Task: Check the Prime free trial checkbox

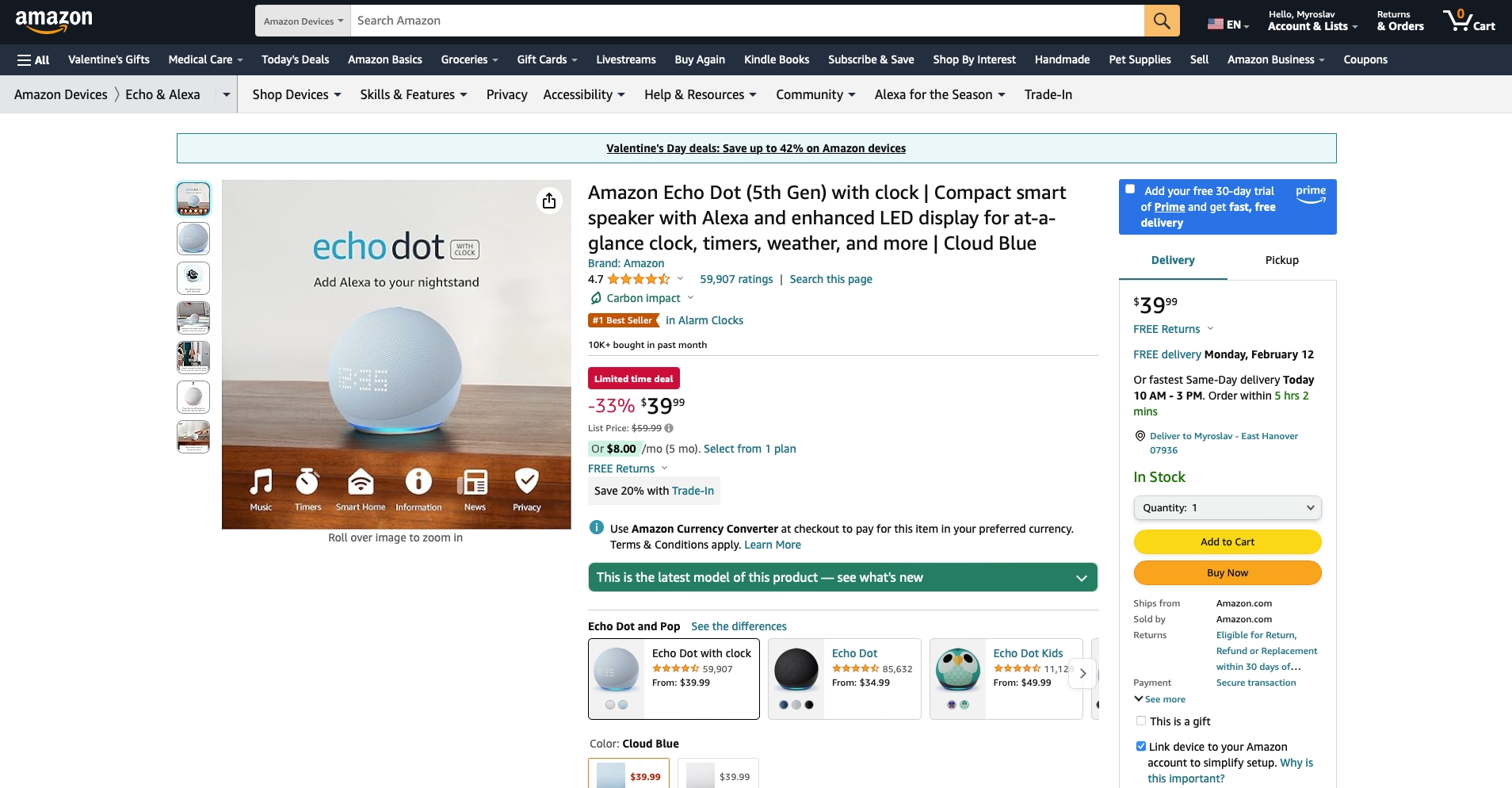Action: (x=1130, y=189)
